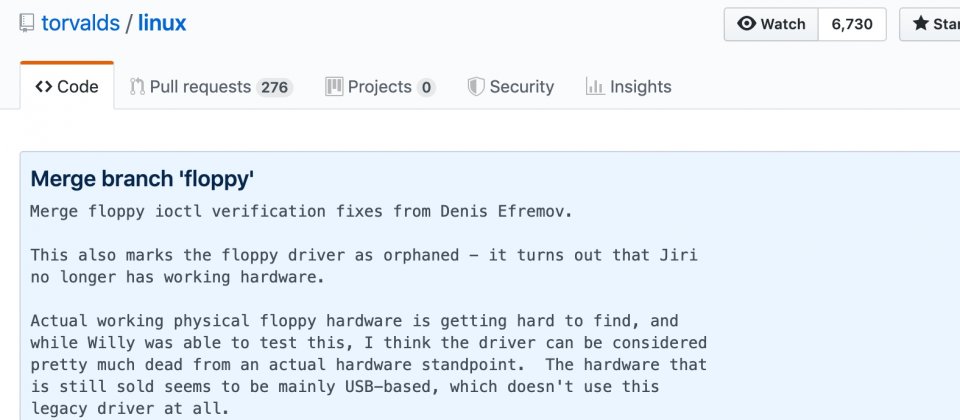
Task: Click the Insights bar graph icon
Action: pyautogui.click(x=595, y=87)
